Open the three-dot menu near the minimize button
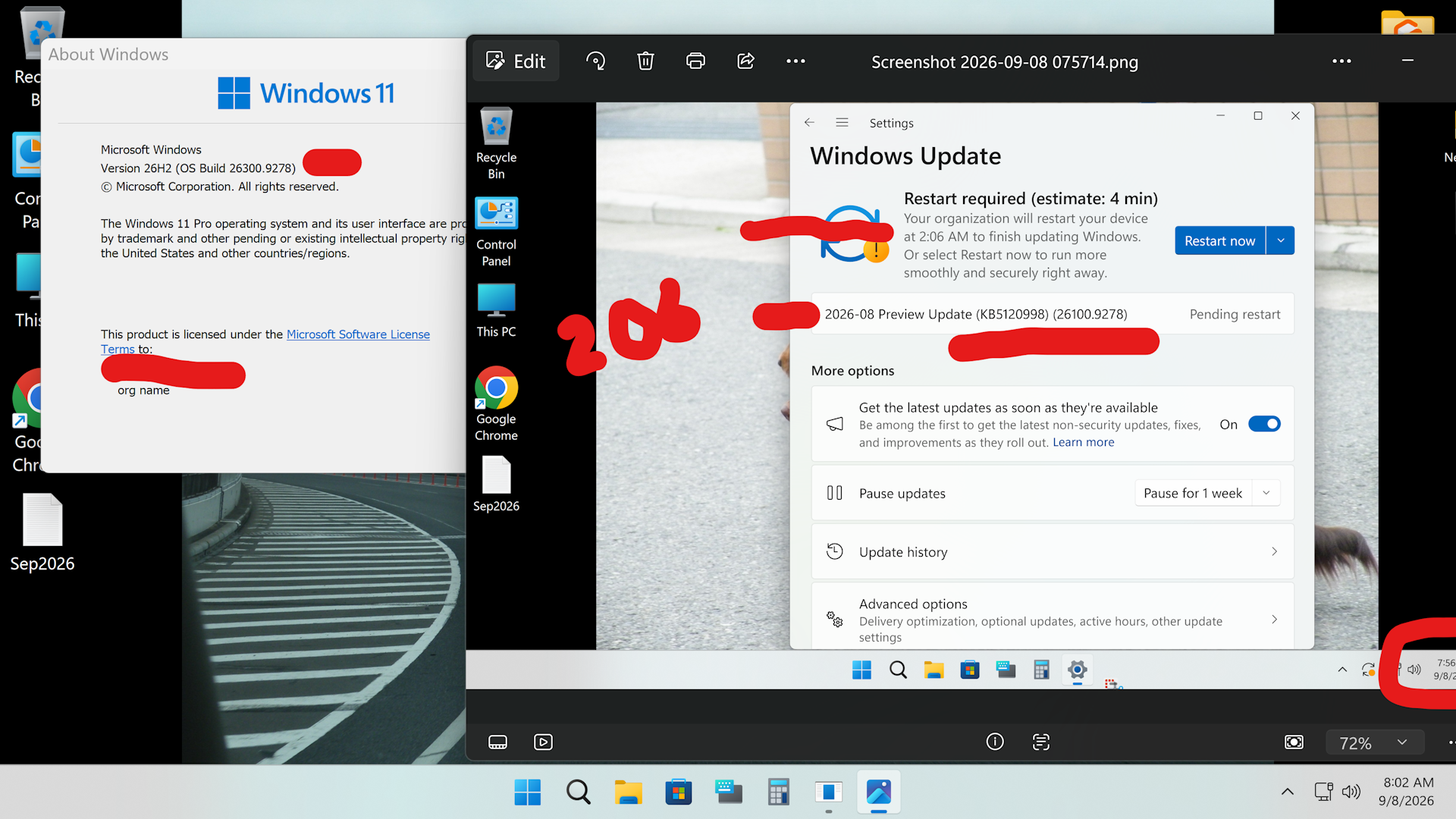 1341,61
